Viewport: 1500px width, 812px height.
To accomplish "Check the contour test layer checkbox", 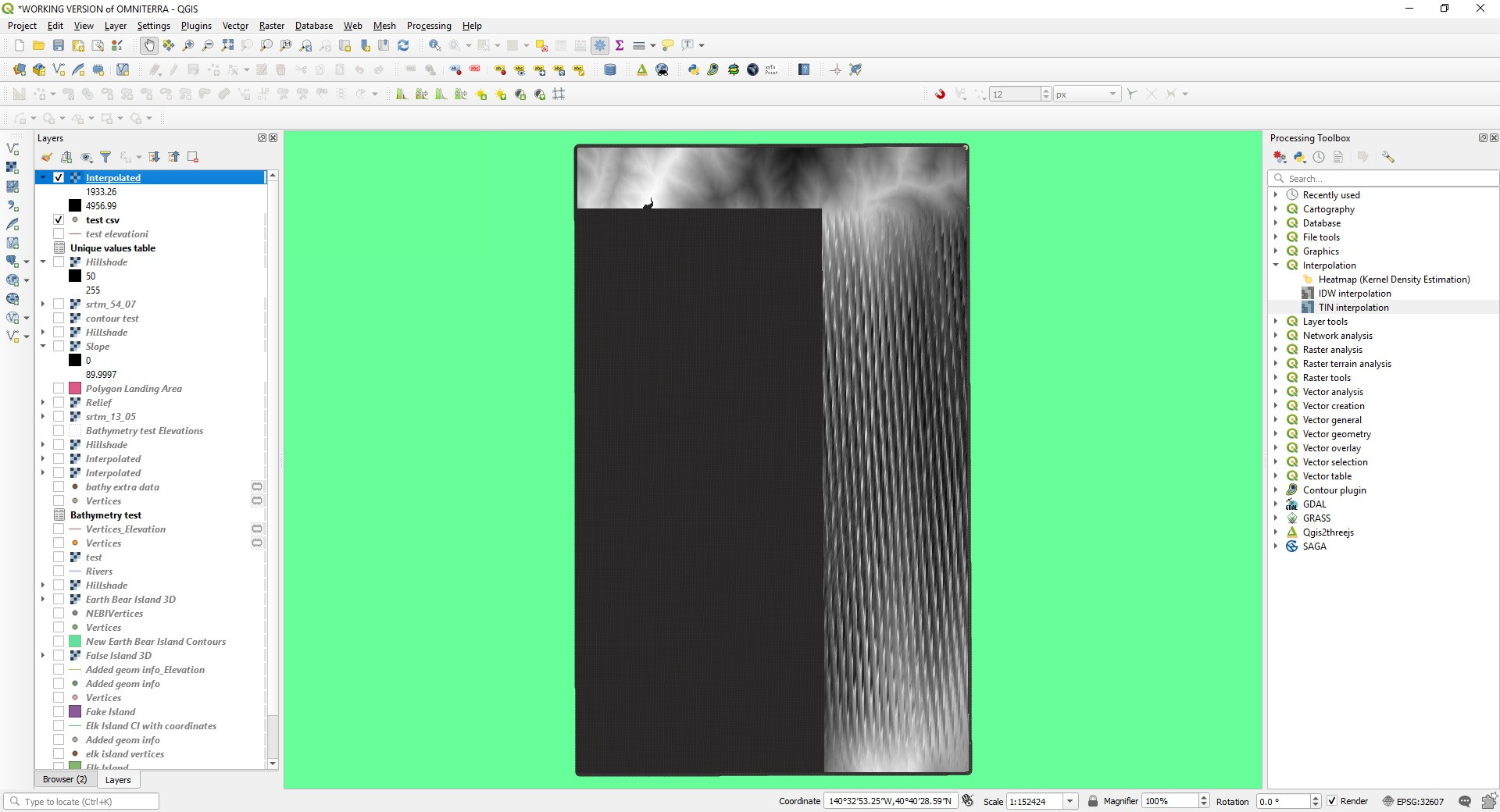I will pos(59,318).
